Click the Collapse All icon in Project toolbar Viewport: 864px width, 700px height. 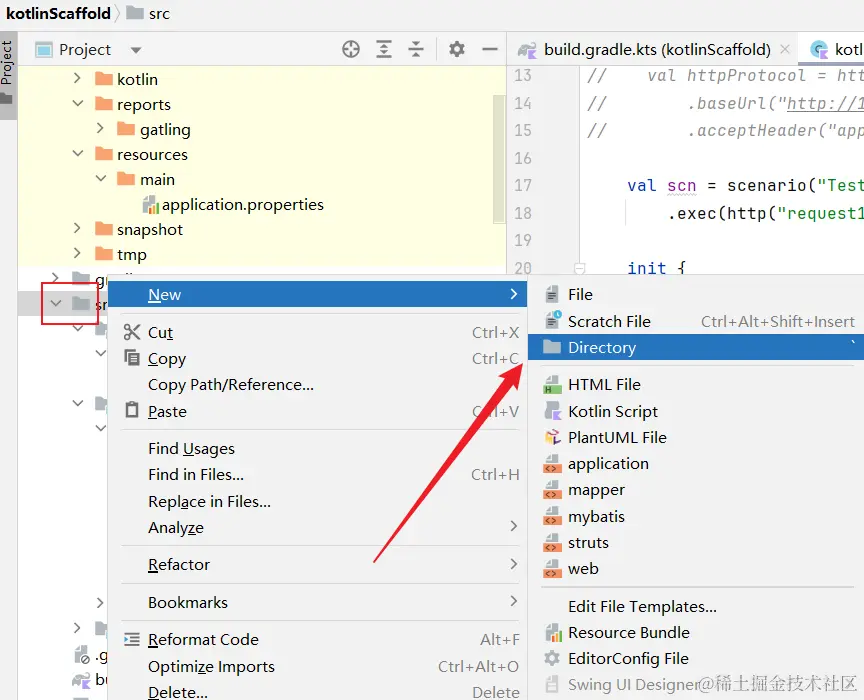tap(416, 50)
